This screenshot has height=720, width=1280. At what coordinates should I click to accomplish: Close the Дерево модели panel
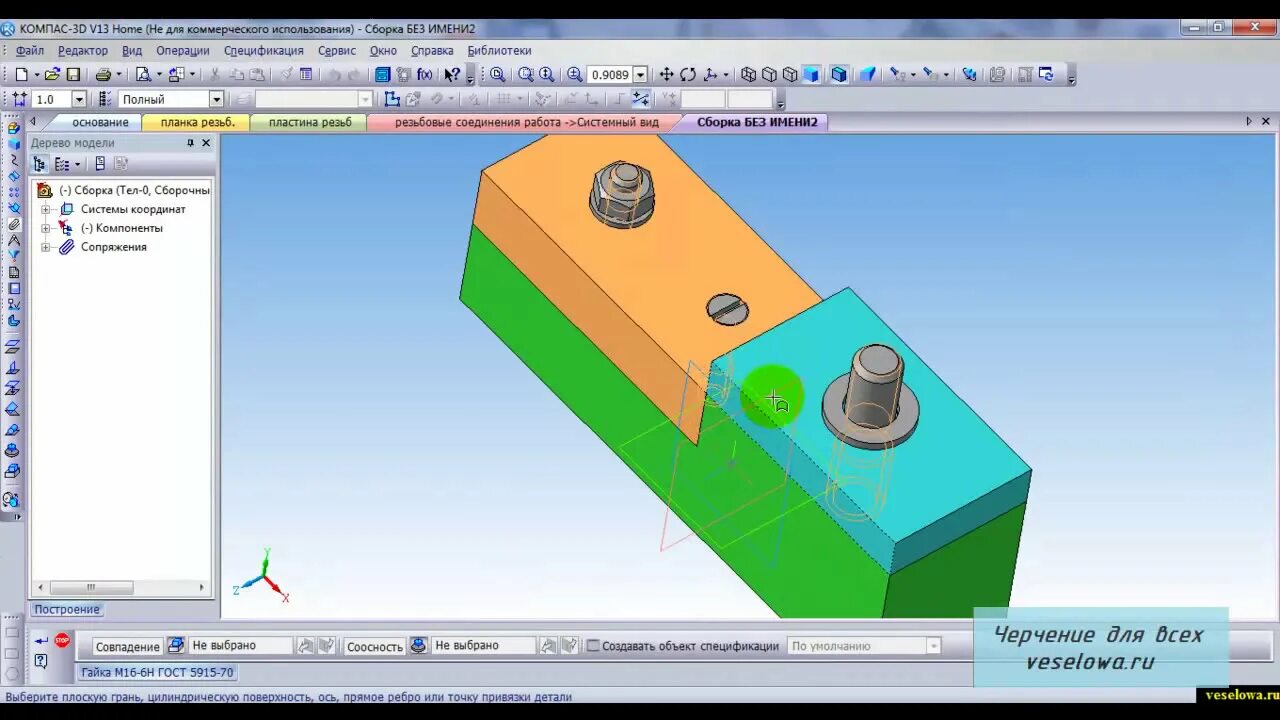(x=206, y=143)
